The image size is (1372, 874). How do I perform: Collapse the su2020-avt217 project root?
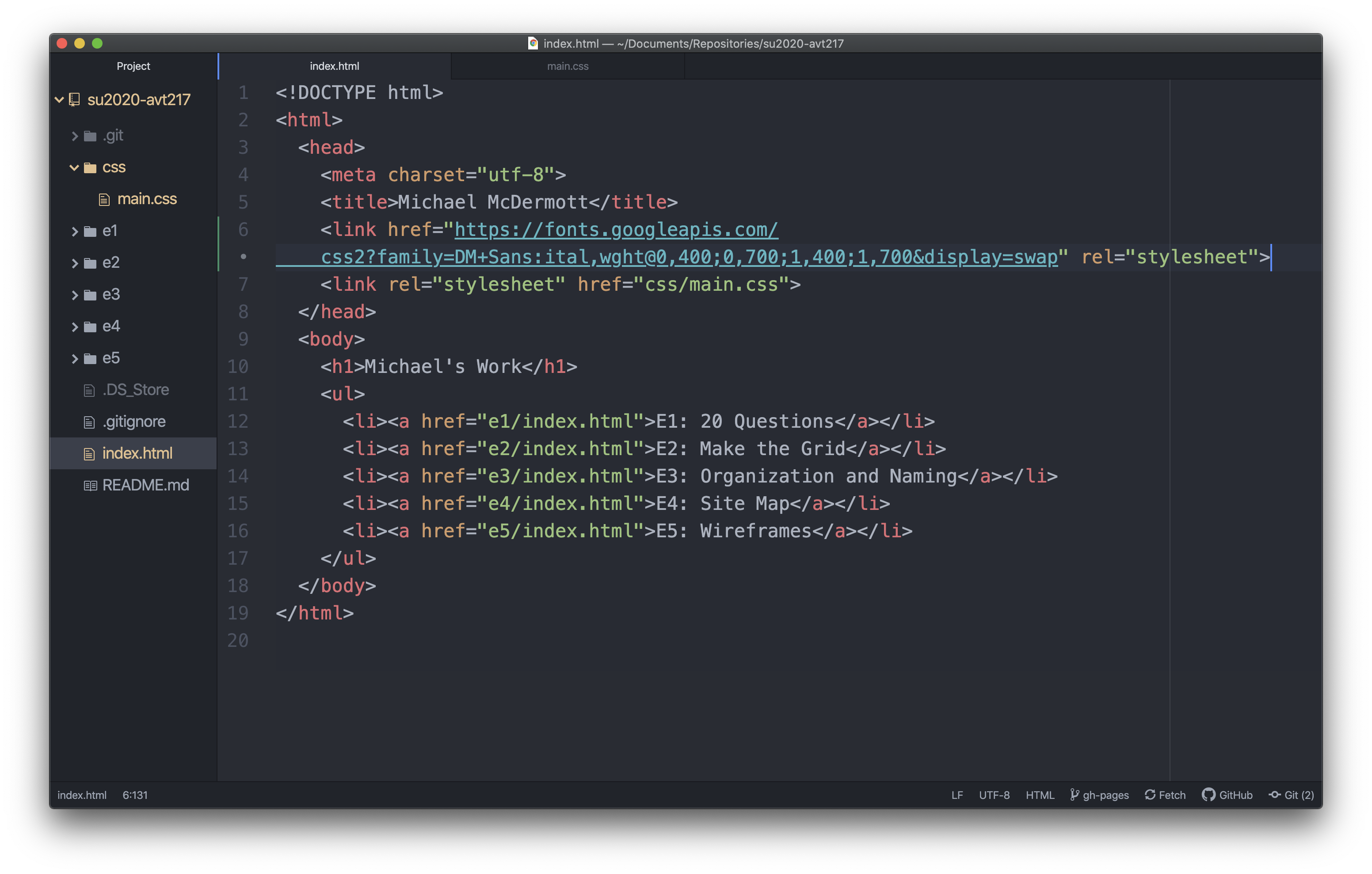[x=59, y=100]
